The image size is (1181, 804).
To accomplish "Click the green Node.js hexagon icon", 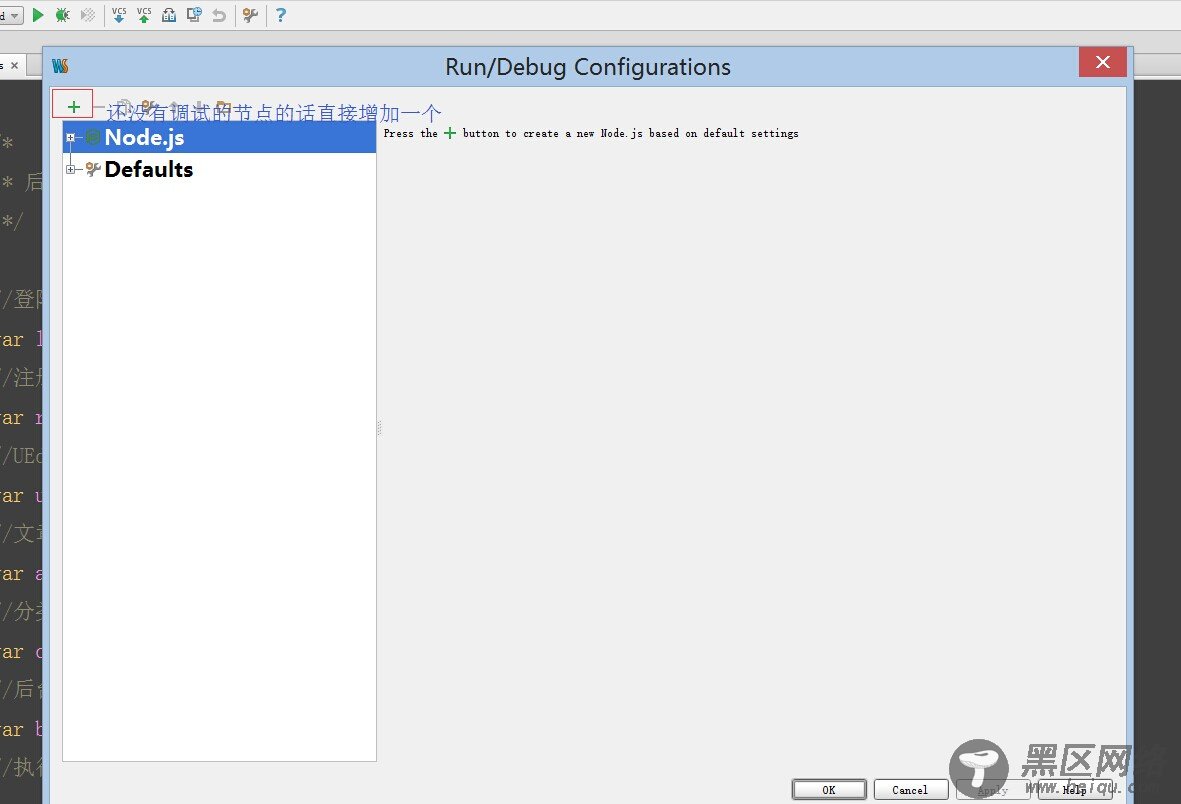I will [x=93, y=137].
